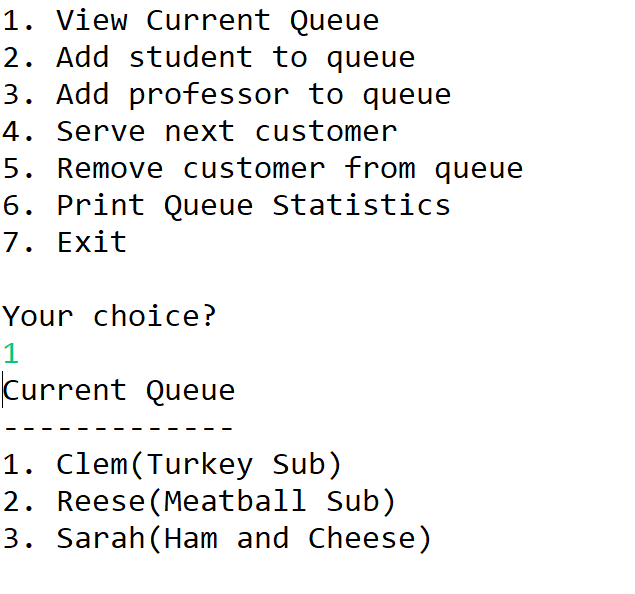Click the word 'professor' in option 3
Screen dimensions: 635x594
point(209,96)
